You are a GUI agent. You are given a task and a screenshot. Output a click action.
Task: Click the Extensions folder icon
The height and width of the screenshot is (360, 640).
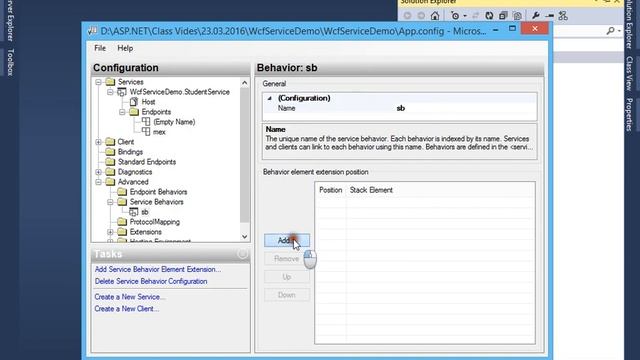coord(122,232)
